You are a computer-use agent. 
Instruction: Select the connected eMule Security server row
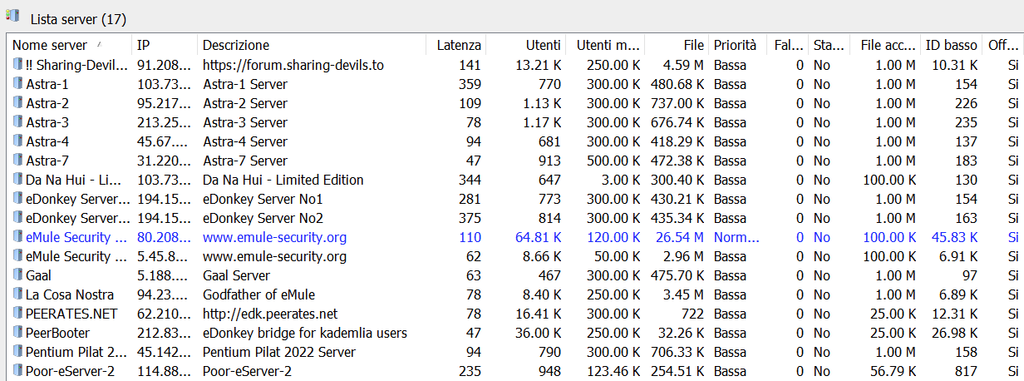(516, 237)
